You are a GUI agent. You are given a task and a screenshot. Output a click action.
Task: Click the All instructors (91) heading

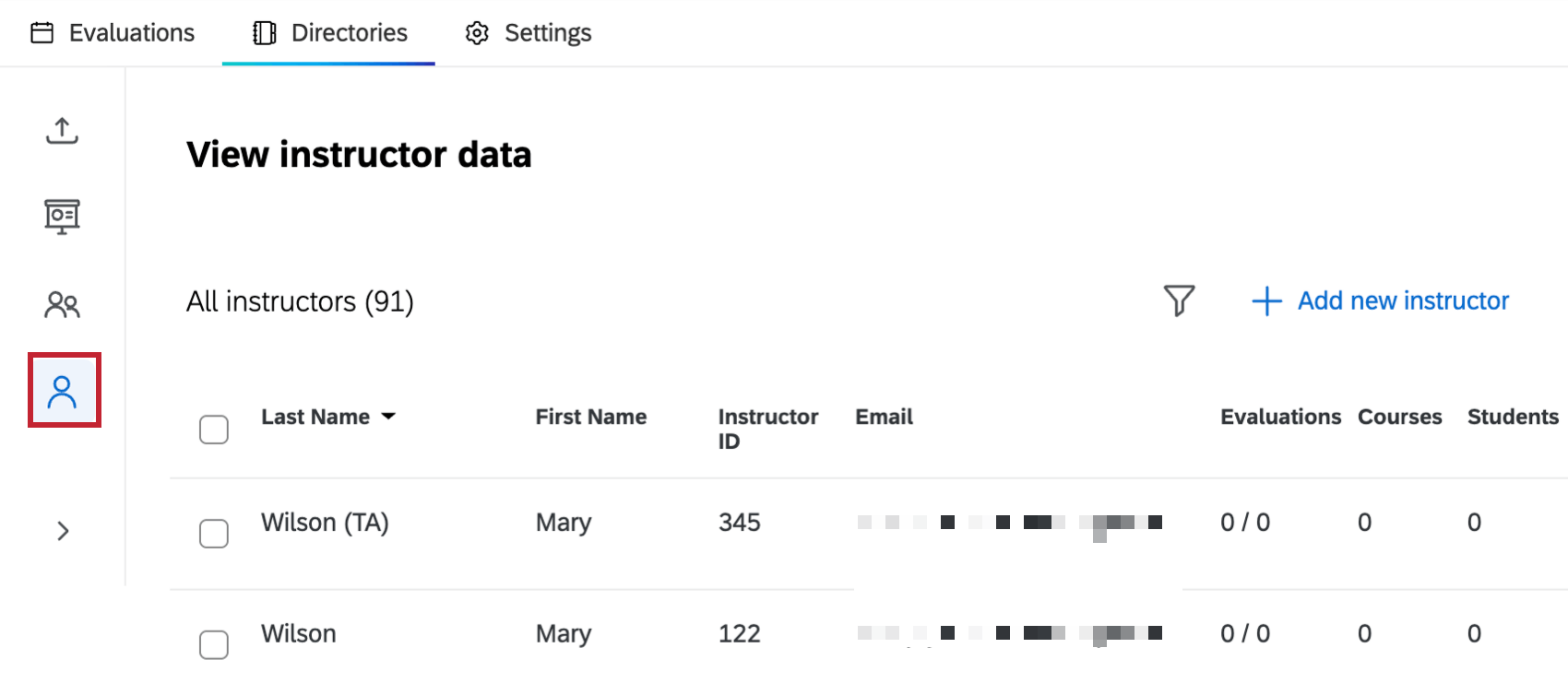[299, 300]
